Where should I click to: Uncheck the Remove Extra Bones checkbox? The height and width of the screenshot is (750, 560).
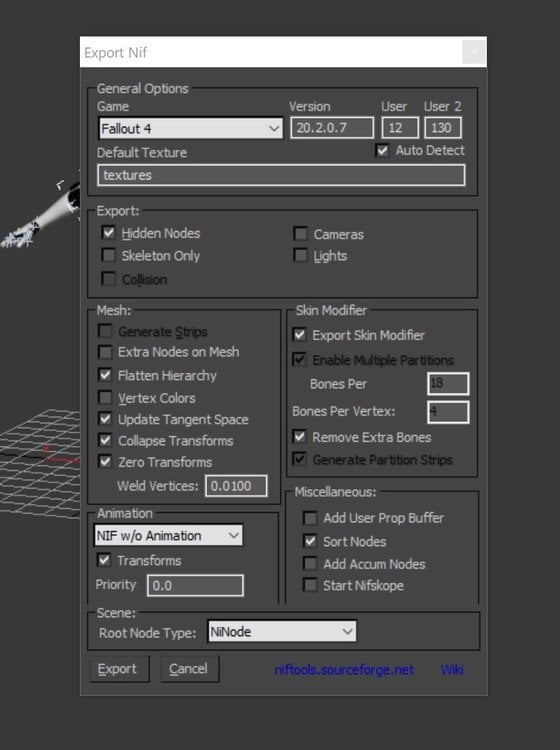(x=299, y=437)
